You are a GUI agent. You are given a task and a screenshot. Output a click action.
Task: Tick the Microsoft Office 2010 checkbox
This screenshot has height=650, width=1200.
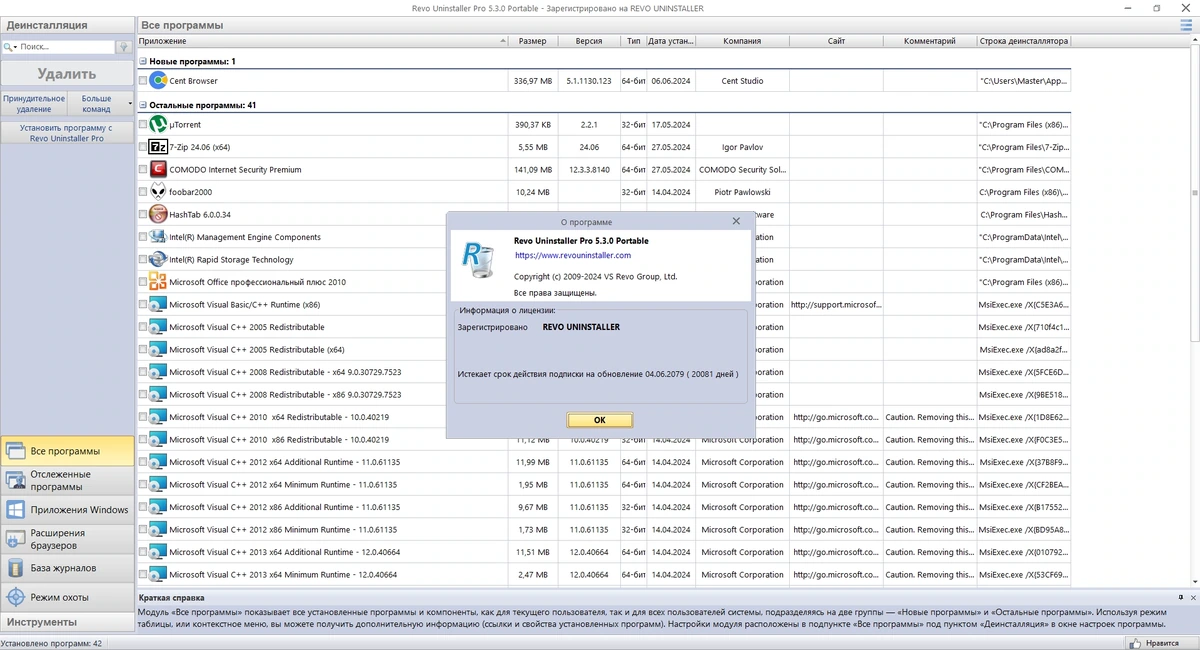(143, 283)
